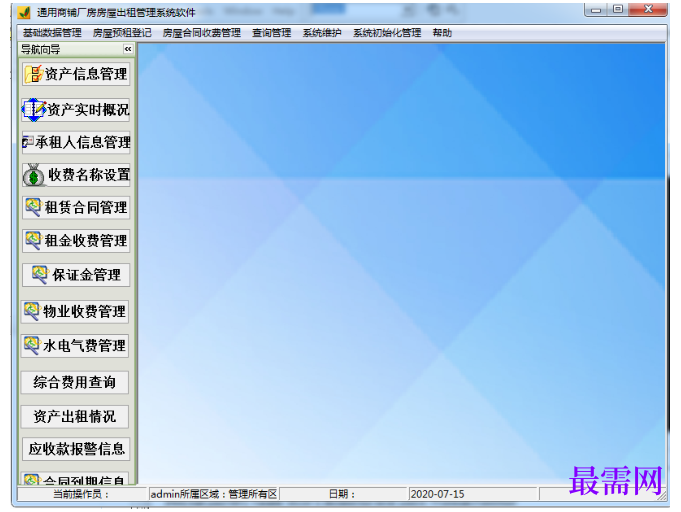Open 资产信息管理 from the navigation panel

tap(76, 74)
